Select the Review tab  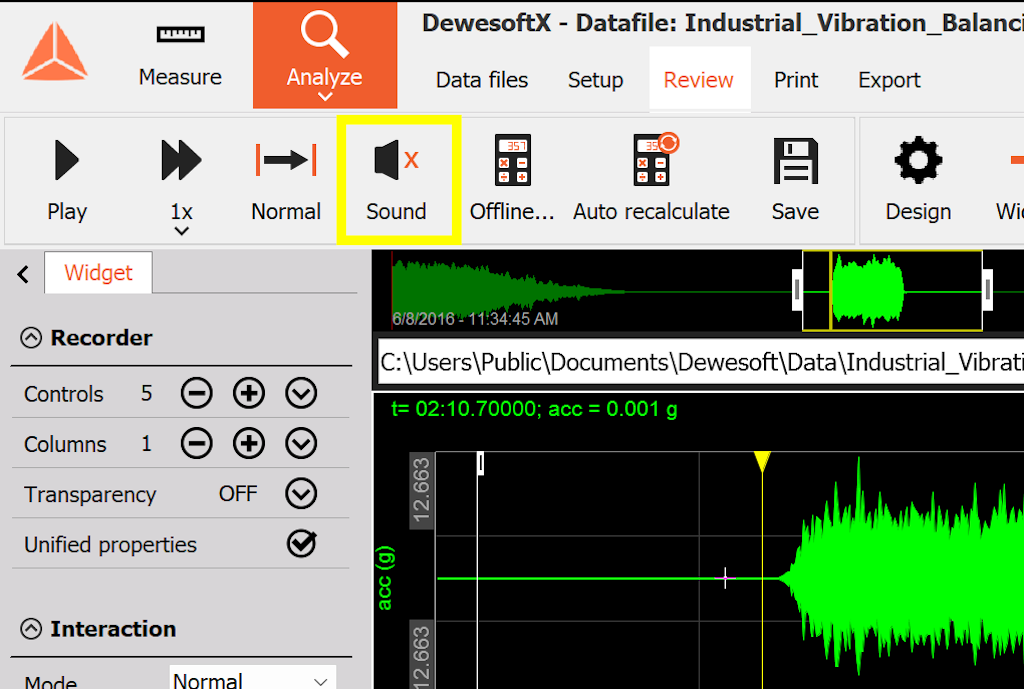click(699, 80)
